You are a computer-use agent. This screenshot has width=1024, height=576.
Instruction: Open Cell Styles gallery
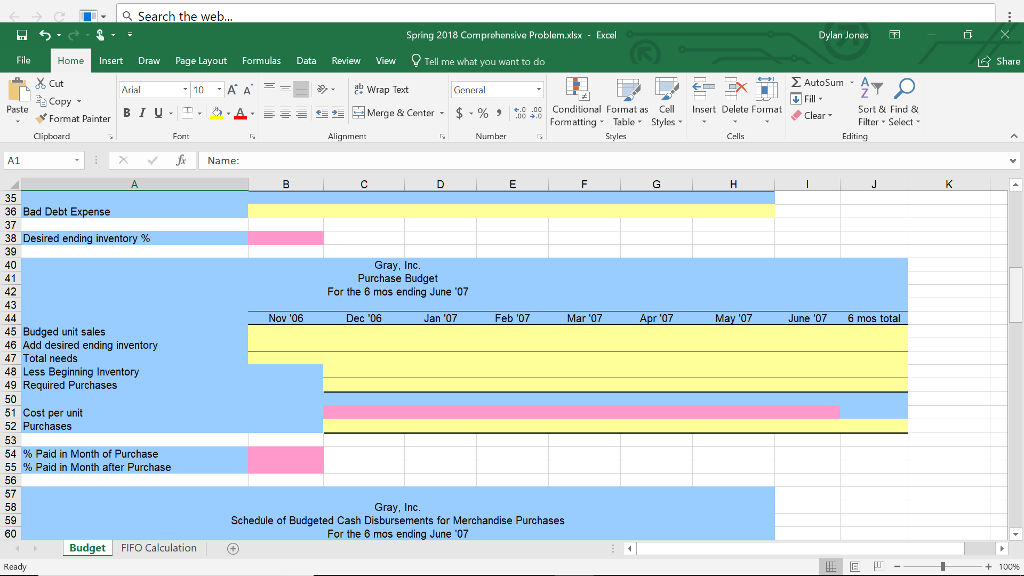coord(666,102)
